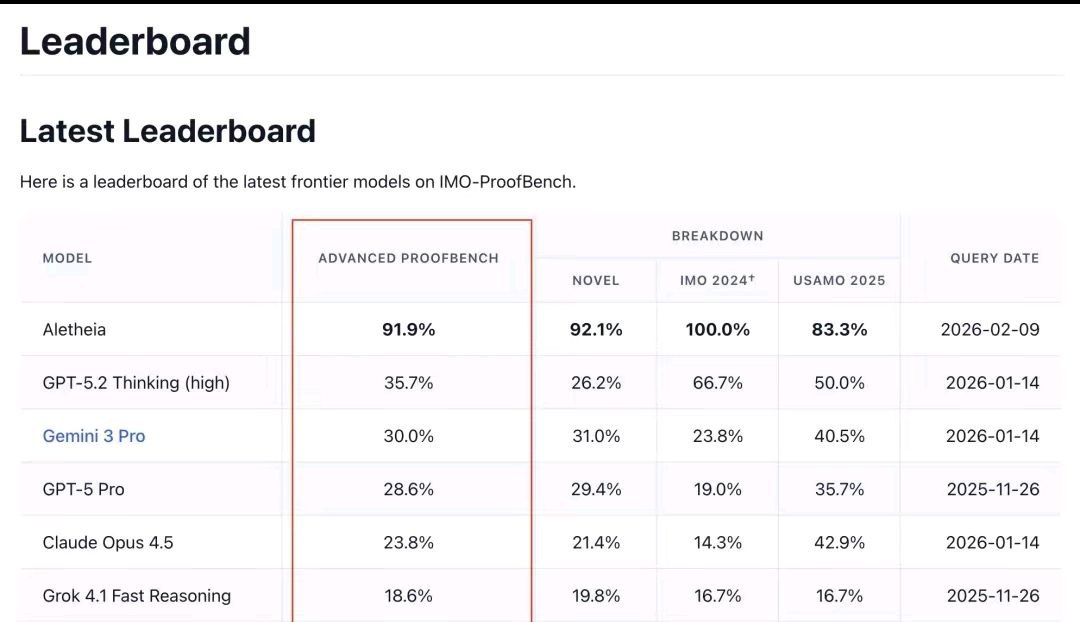
Task: Click the USAMO 2025 column header
Action: (x=839, y=281)
